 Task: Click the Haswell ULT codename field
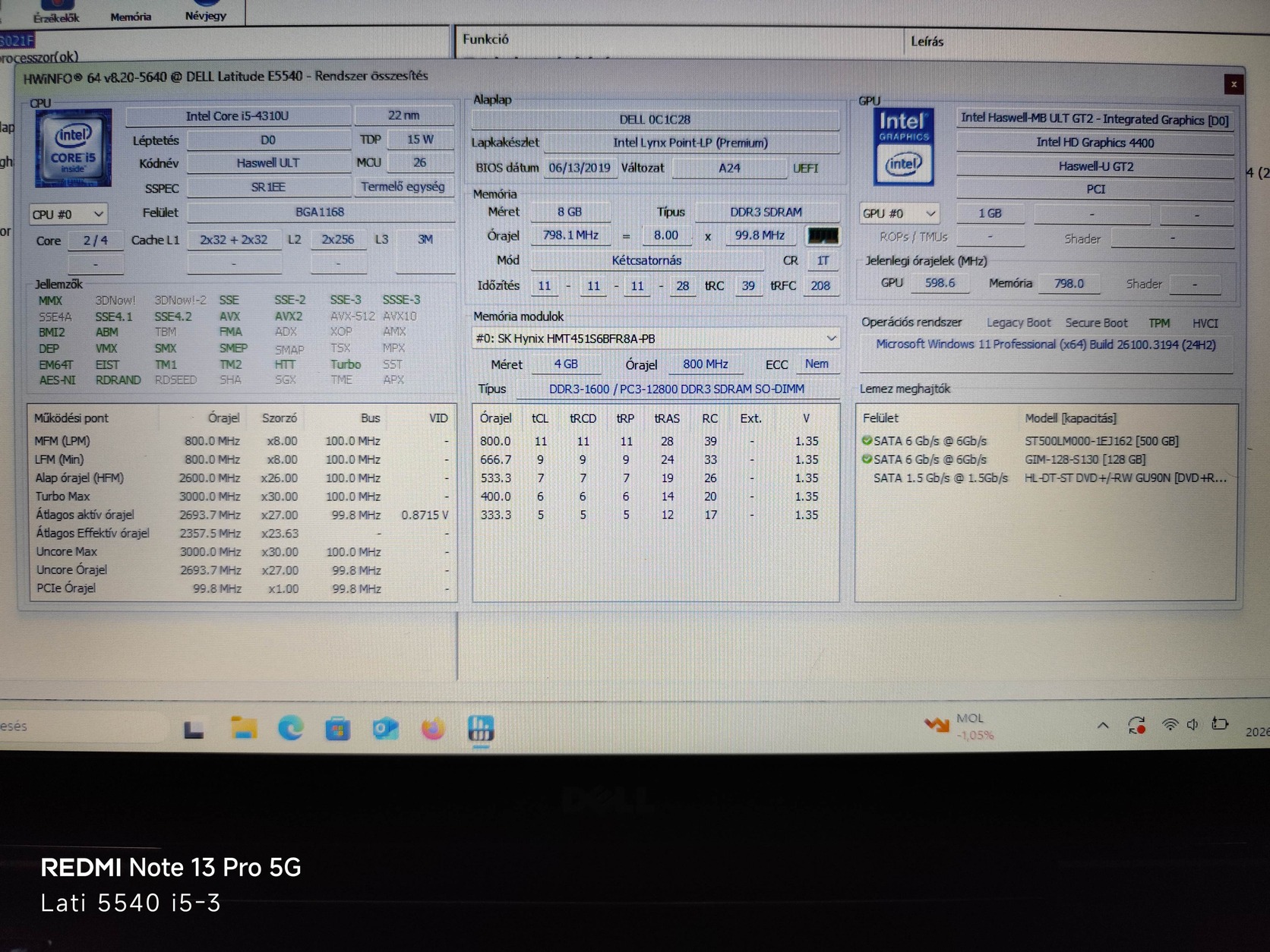pos(268,163)
